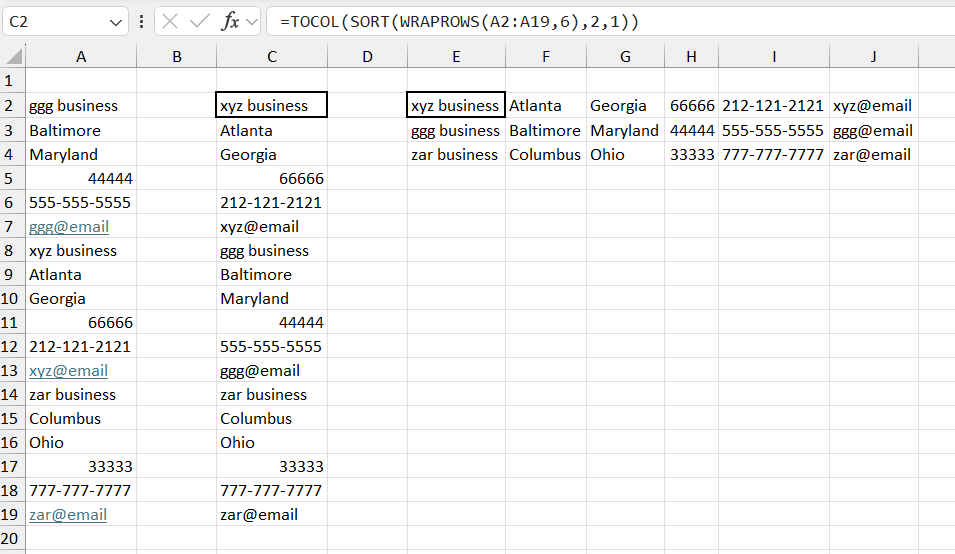The image size is (955, 554).
Task: Click cell C8 'ggg business'
Action: [x=272, y=251]
